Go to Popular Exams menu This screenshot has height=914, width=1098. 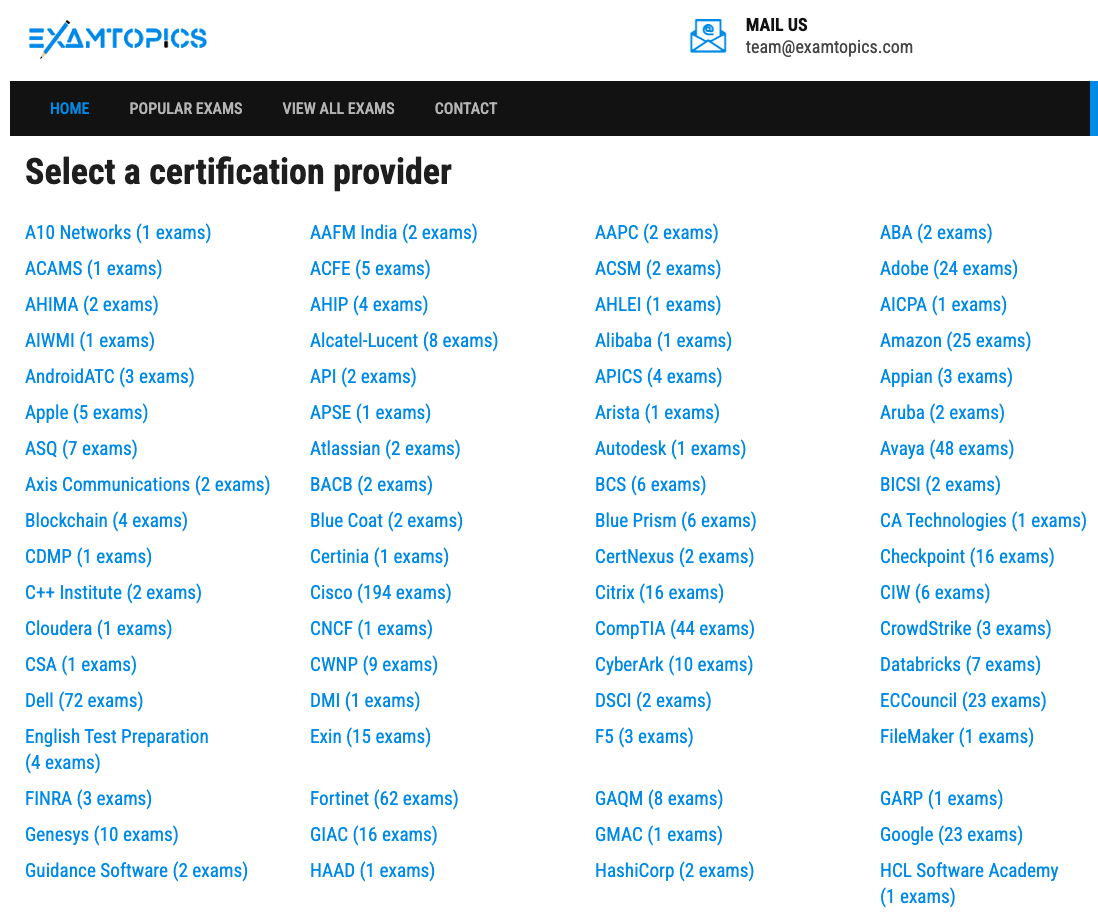pos(186,108)
